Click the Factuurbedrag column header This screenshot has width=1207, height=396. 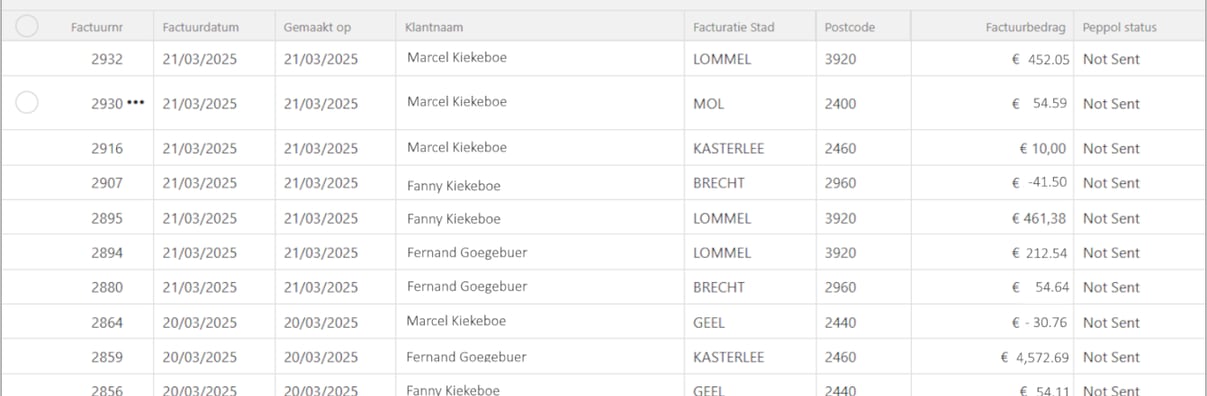(x=1027, y=27)
